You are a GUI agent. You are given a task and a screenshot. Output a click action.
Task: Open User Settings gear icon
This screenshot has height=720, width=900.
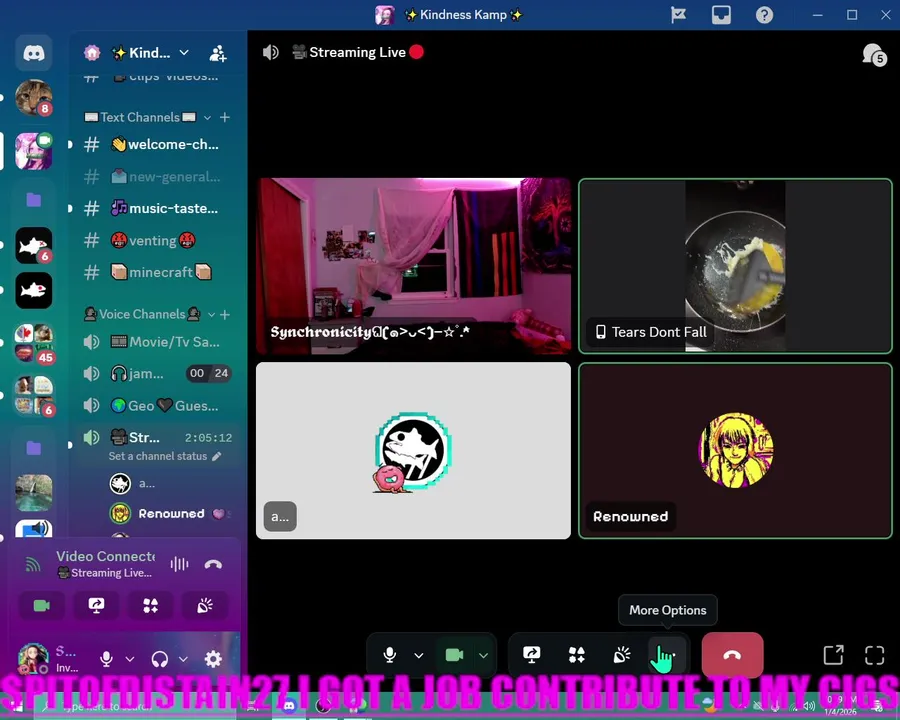tap(213, 659)
